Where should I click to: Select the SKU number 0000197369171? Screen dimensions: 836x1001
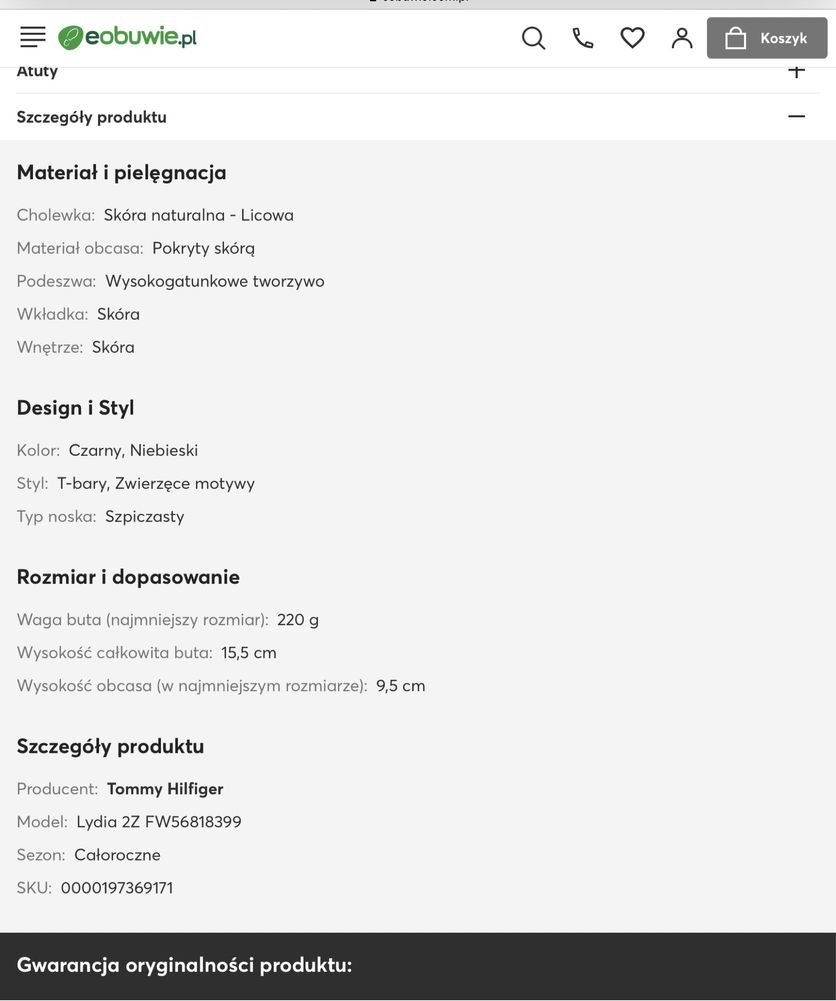coord(117,888)
